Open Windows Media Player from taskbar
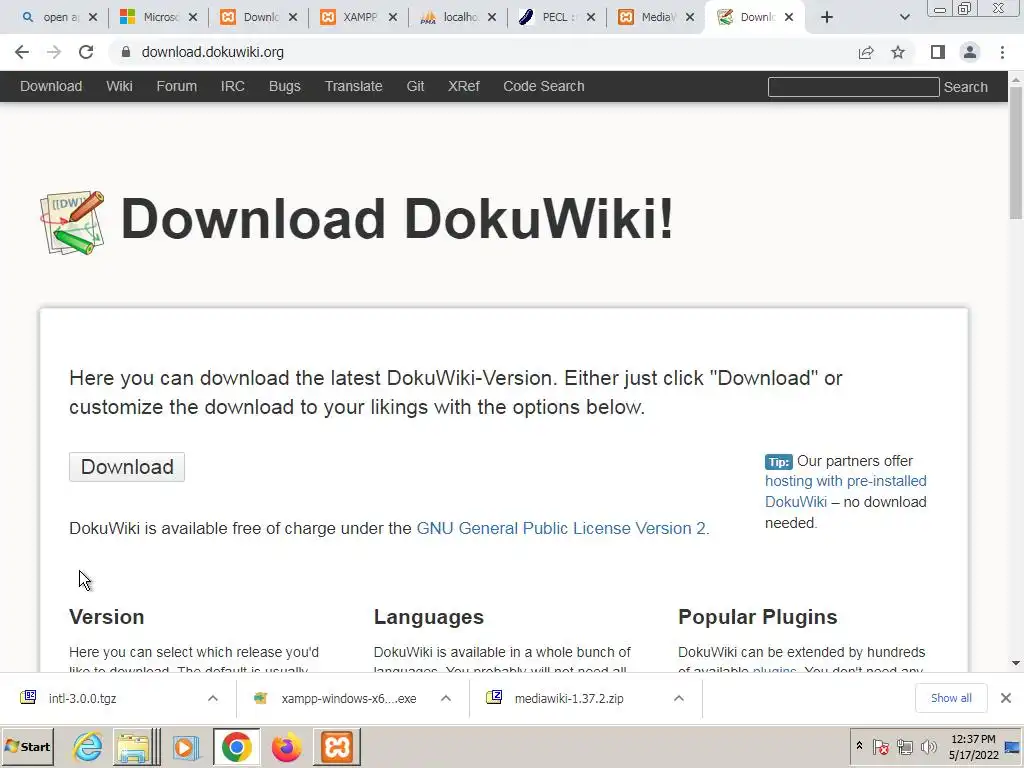The image size is (1024, 768). [185, 747]
